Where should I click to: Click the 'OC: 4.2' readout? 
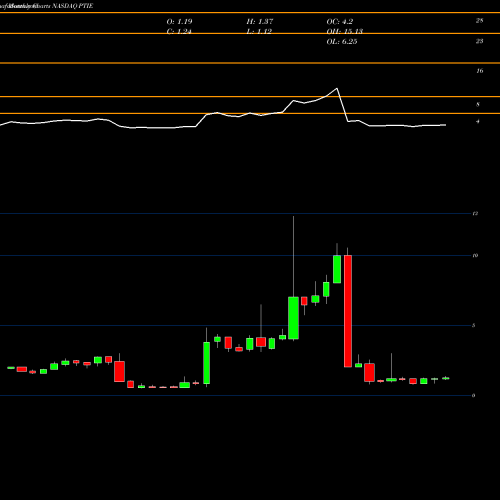(x=340, y=22)
